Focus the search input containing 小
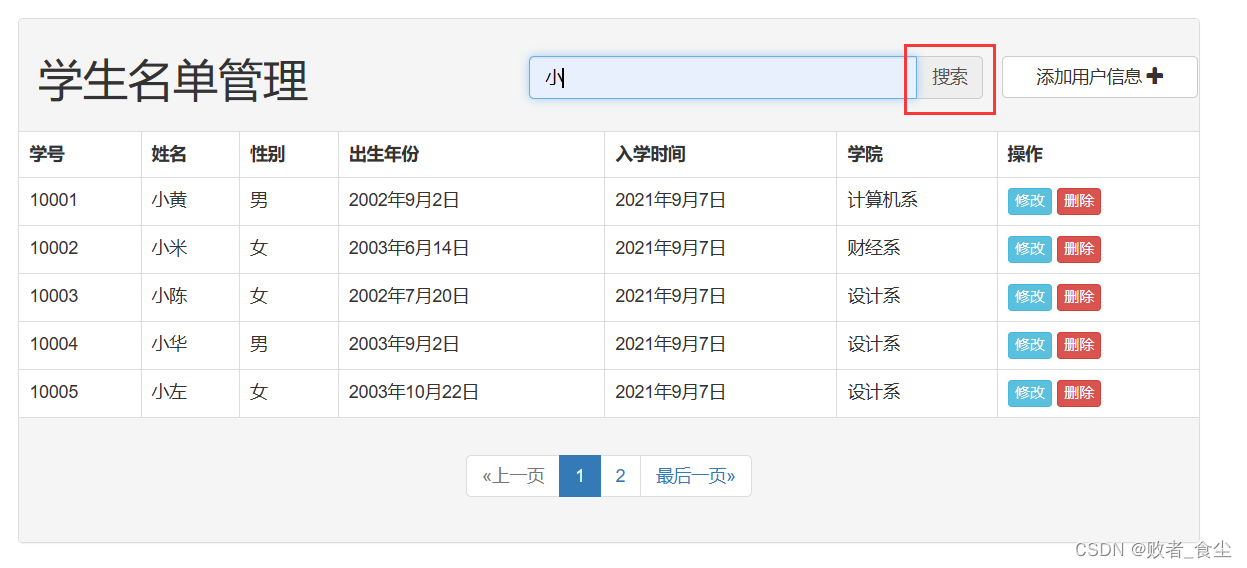The width and height of the screenshot is (1247, 568). pyautogui.click(x=723, y=77)
